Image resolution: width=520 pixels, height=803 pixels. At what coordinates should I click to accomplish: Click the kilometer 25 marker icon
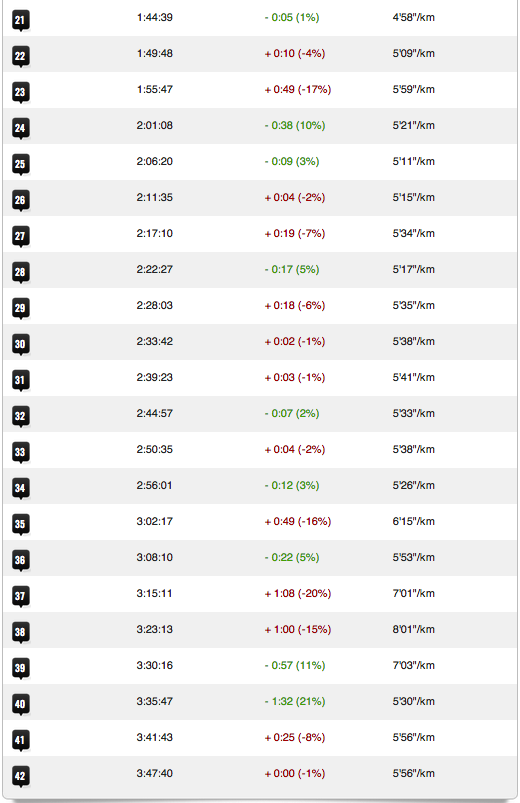coord(20,164)
